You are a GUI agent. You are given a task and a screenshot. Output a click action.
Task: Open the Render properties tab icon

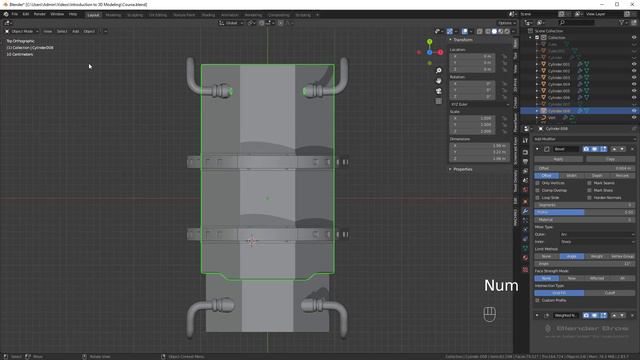(525, 152)
